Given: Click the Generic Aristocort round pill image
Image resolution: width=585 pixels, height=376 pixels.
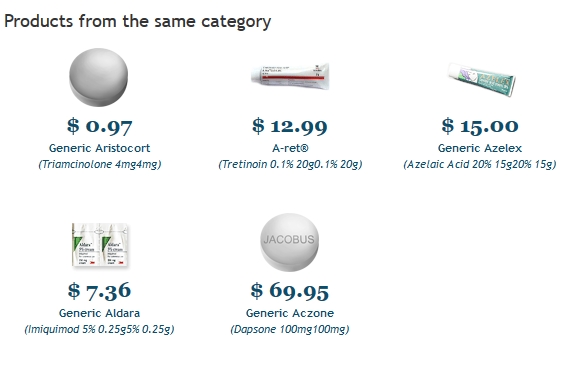Looking at the screenshot, I should (98, 77).
